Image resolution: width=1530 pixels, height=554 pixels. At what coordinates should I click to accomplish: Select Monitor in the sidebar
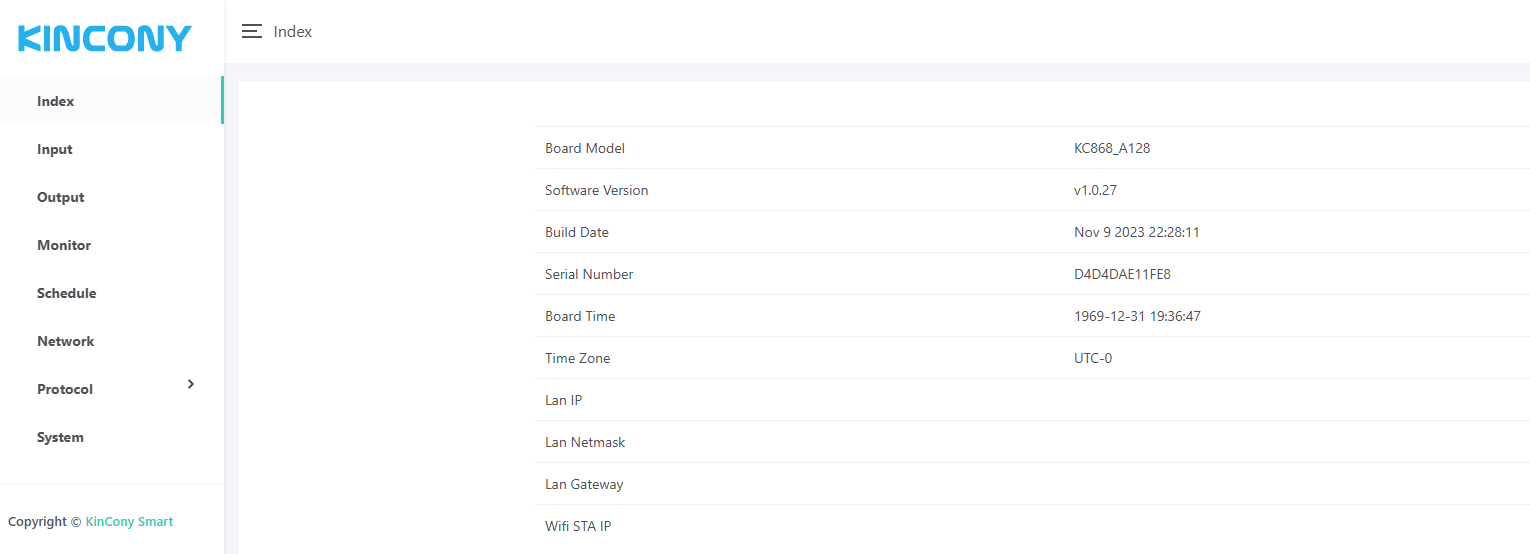64,245
